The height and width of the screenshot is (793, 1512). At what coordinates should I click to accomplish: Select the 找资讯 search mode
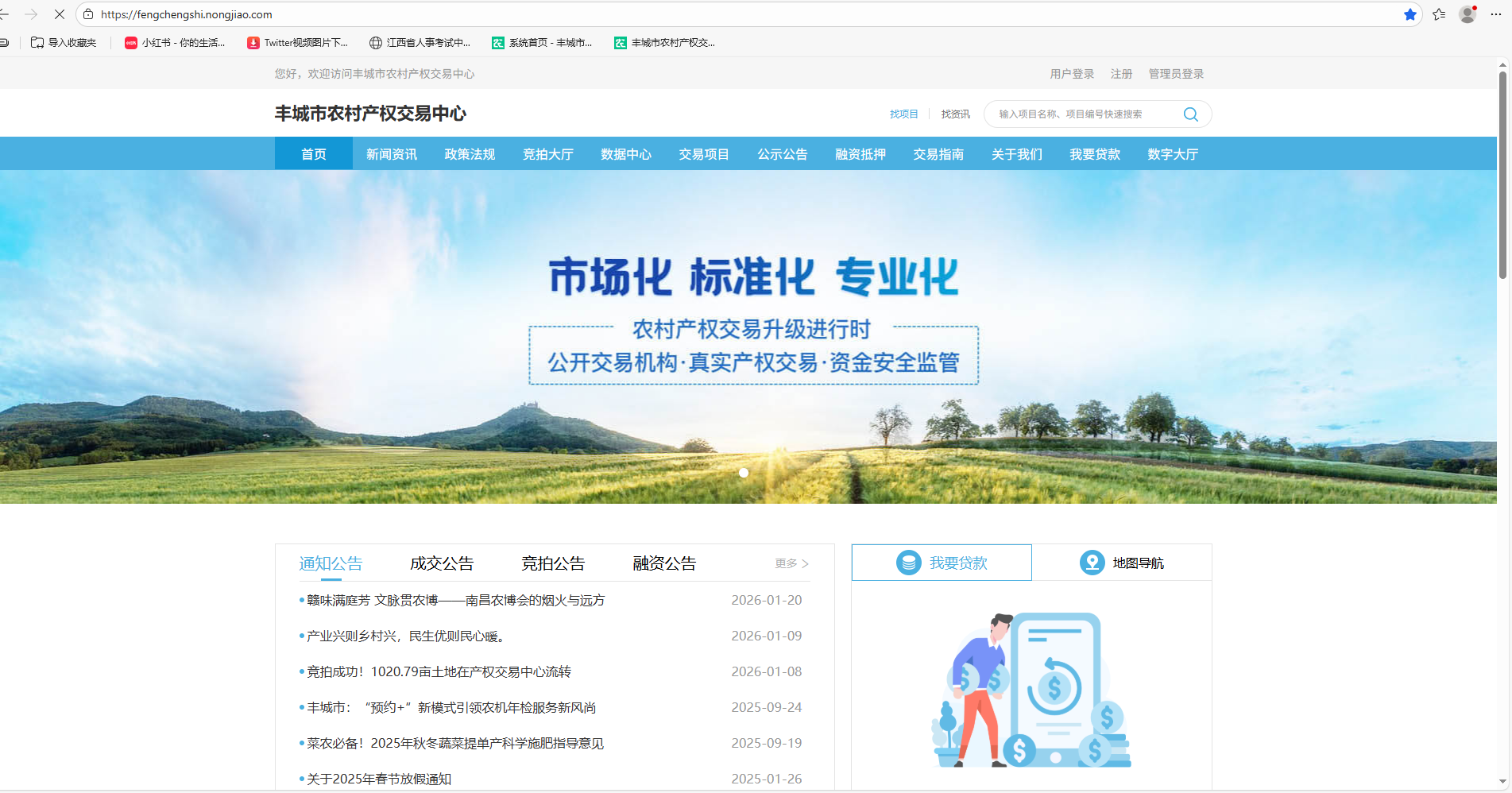[955, 114]
